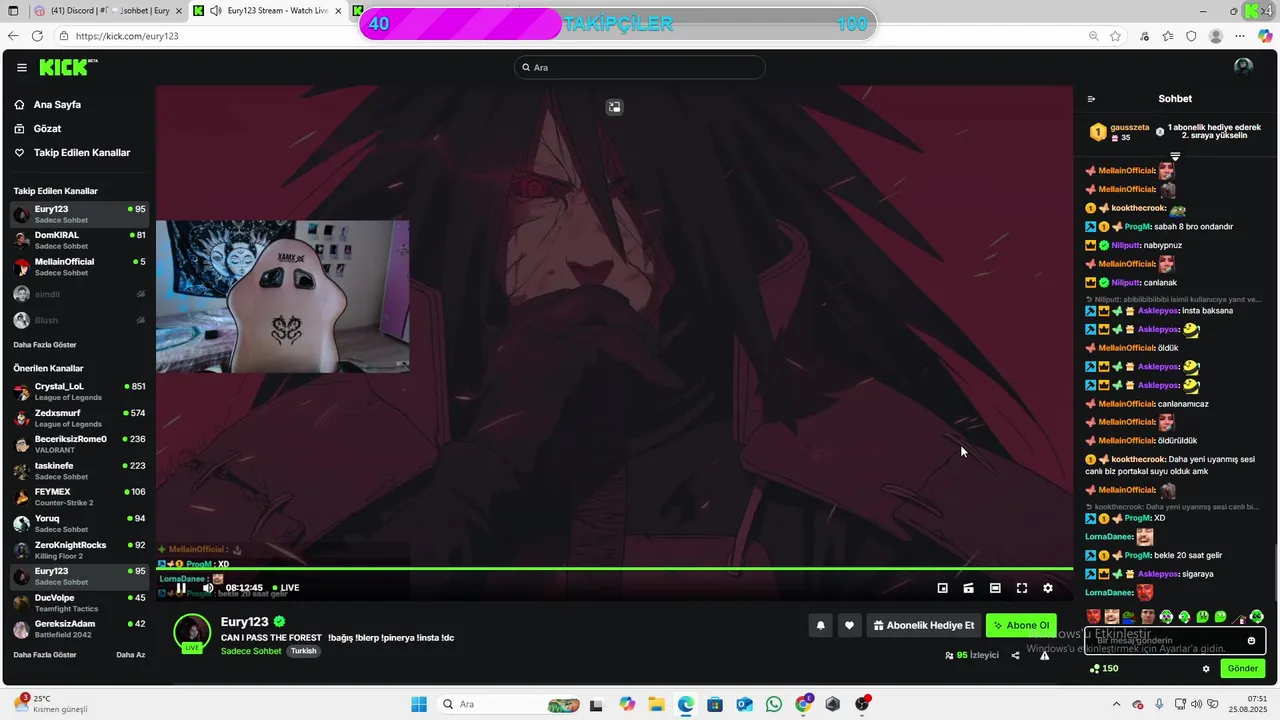The image size is (1280, 720).
Task: Click Abonelik Hediye Et button
Action: (924, 625)
